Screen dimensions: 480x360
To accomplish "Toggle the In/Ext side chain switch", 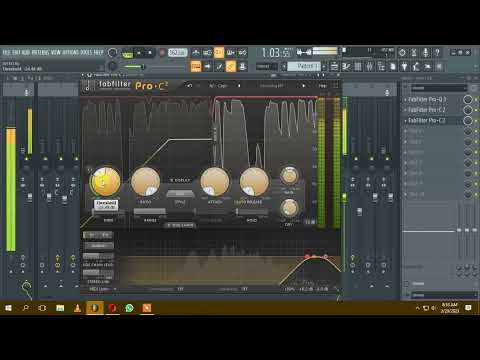I will point(98,235).
